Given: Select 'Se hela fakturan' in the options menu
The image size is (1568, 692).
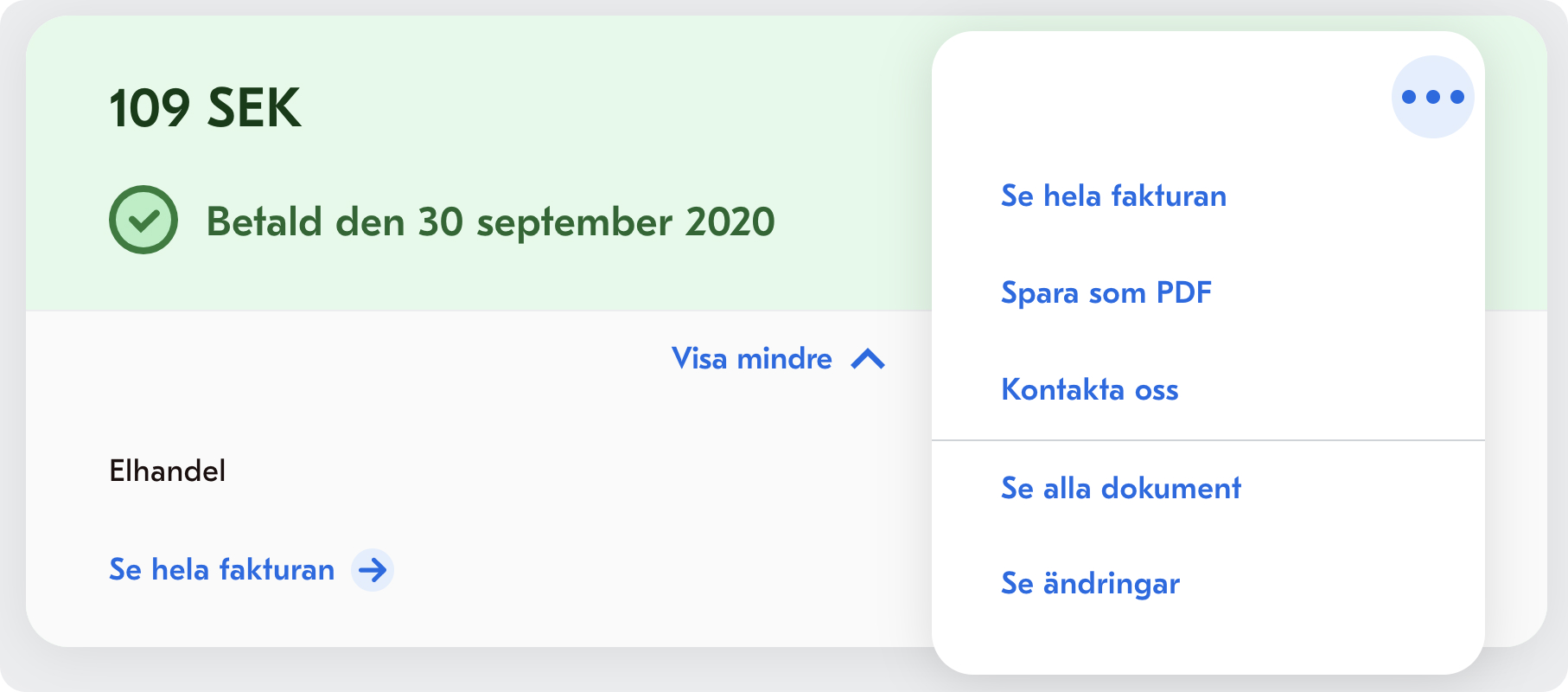Looking at the screenshot, I should (x=1113, y=196).
